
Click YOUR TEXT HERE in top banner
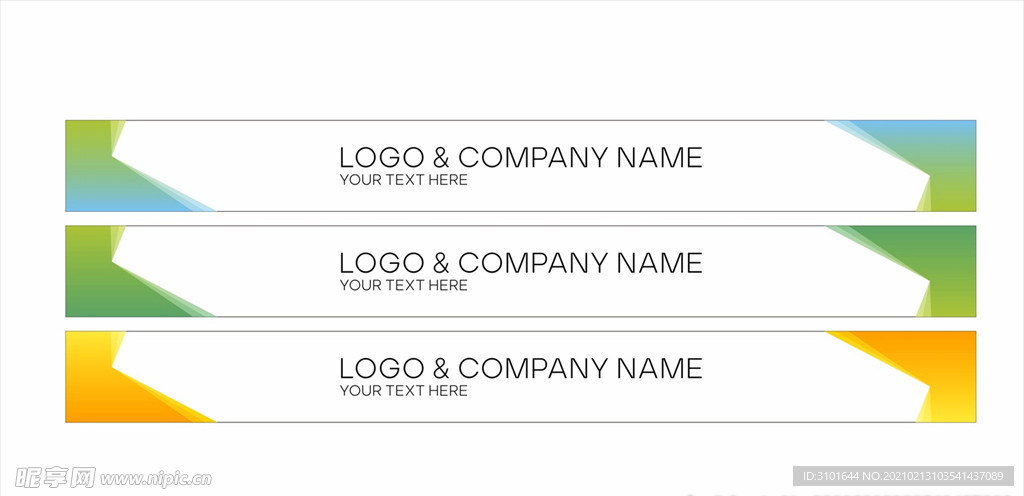click(x=404, y=180)
